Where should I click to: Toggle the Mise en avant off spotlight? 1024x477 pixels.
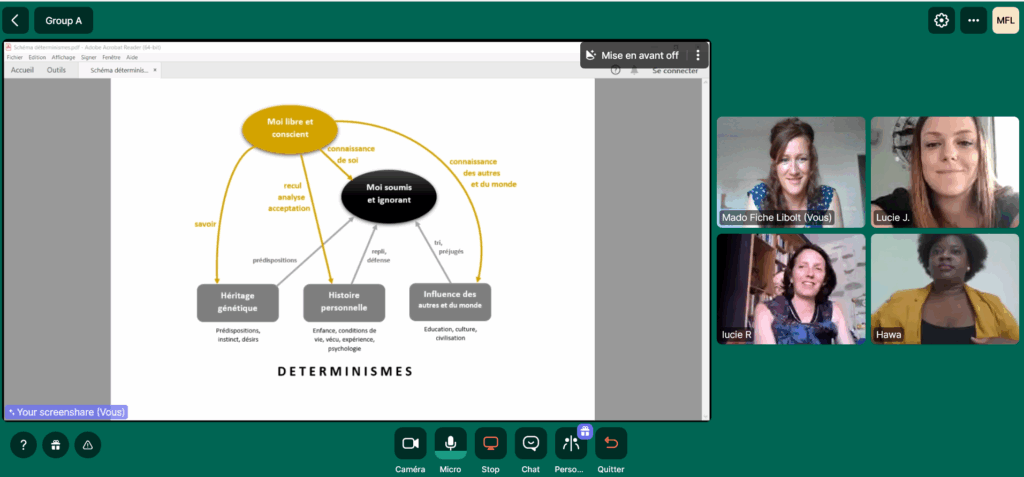[634, 56]
